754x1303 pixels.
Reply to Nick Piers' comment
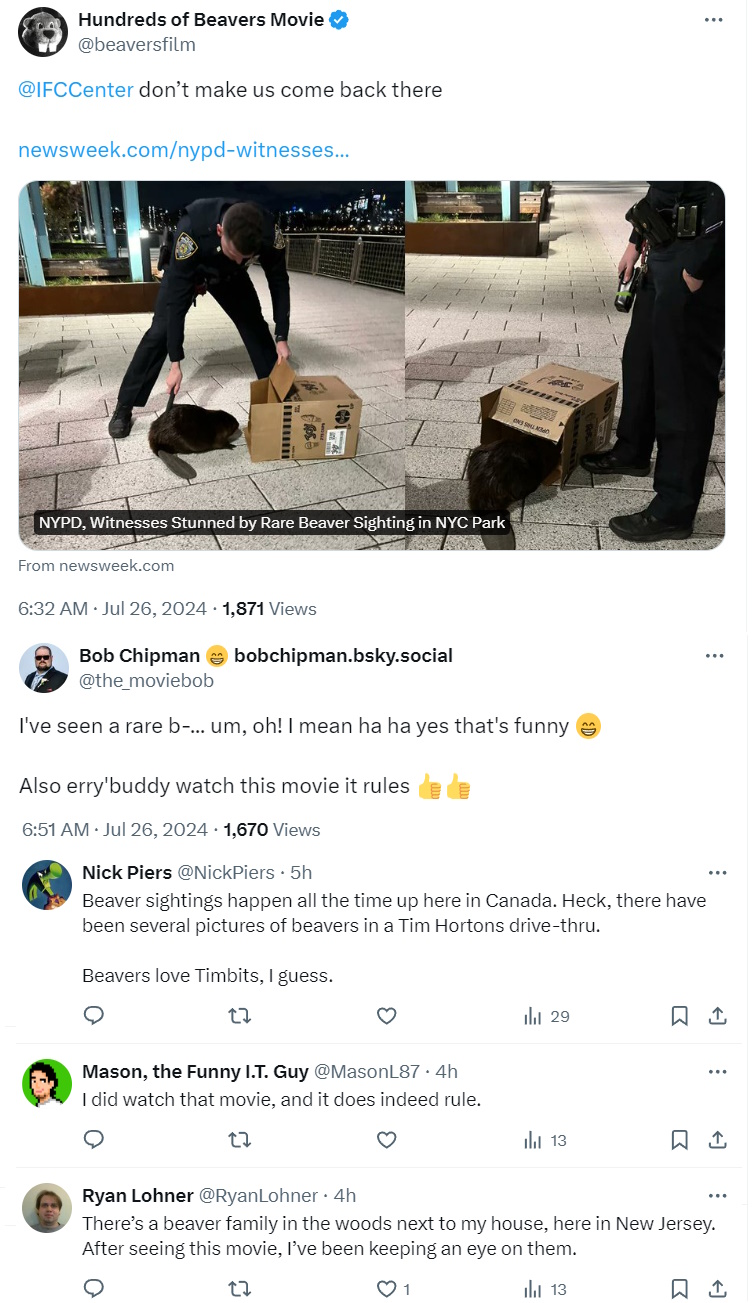pos(94,1016)
